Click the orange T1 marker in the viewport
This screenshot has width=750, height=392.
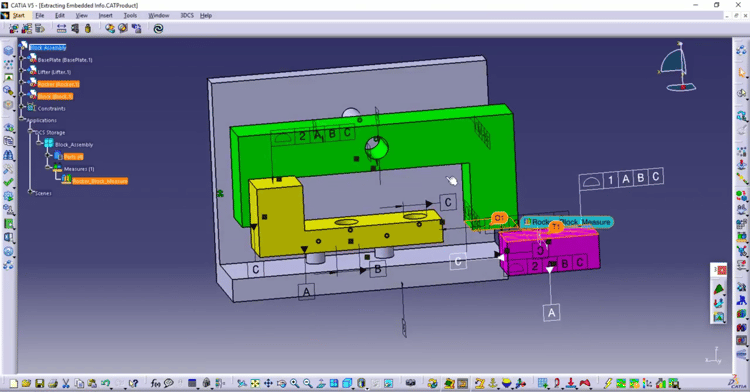pos(555,227)
